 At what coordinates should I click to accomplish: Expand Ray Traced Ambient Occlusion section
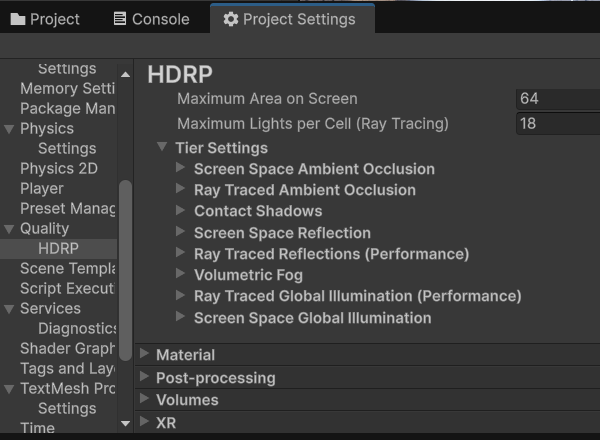tap(181, 189)
